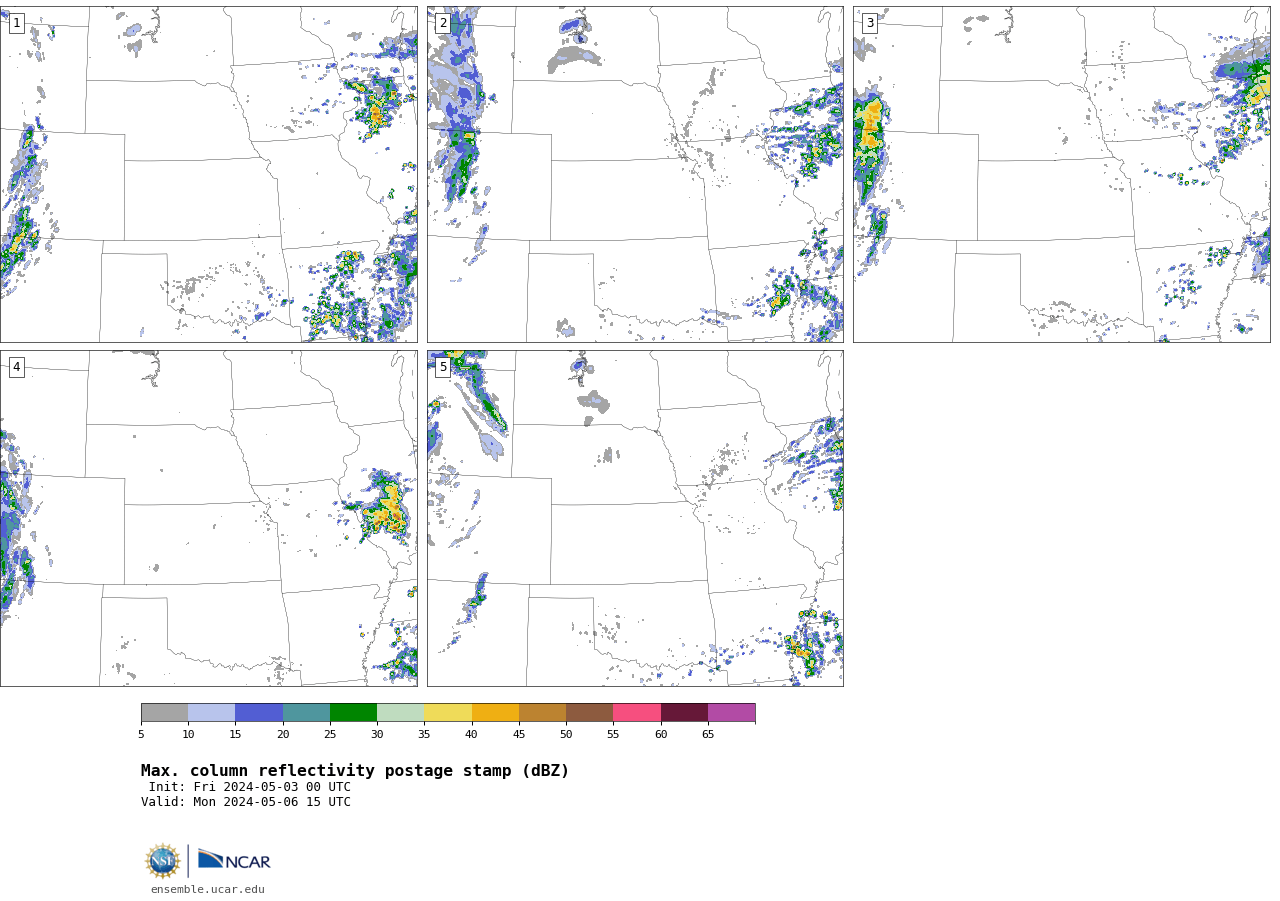Click the gray 5-10 dBZ color swatch
Viewport: 1280px width, 901px height.
click(164, 712)
